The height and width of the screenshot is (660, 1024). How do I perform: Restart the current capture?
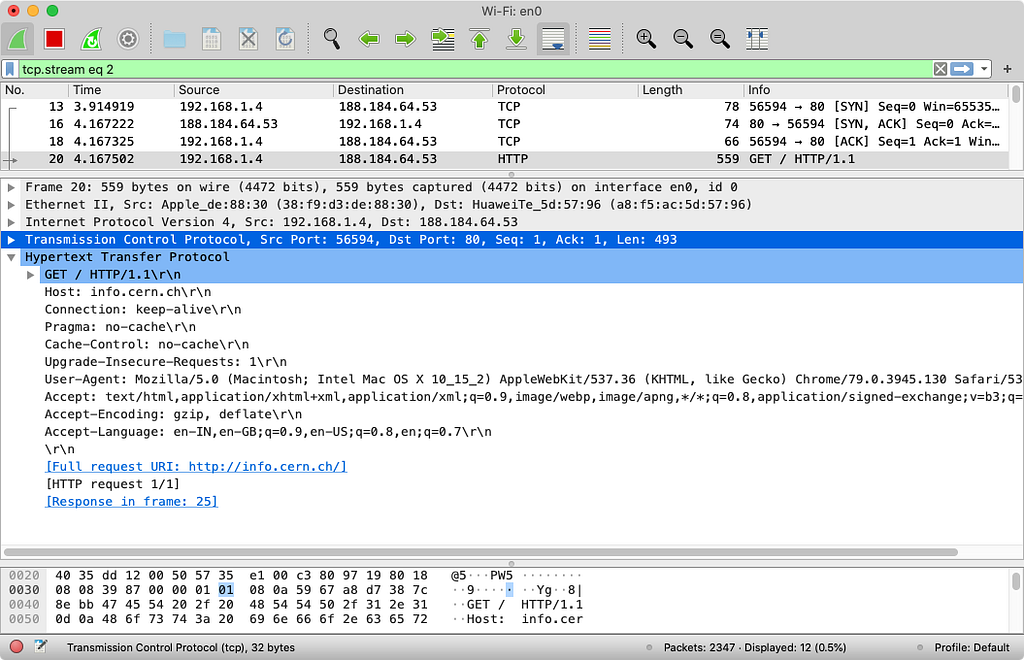click(x=91, y=39)
